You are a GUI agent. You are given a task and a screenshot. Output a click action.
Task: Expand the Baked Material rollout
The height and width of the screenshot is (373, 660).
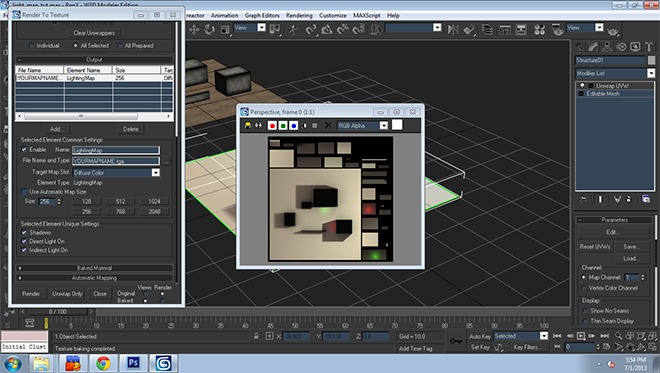click(94, 268)
